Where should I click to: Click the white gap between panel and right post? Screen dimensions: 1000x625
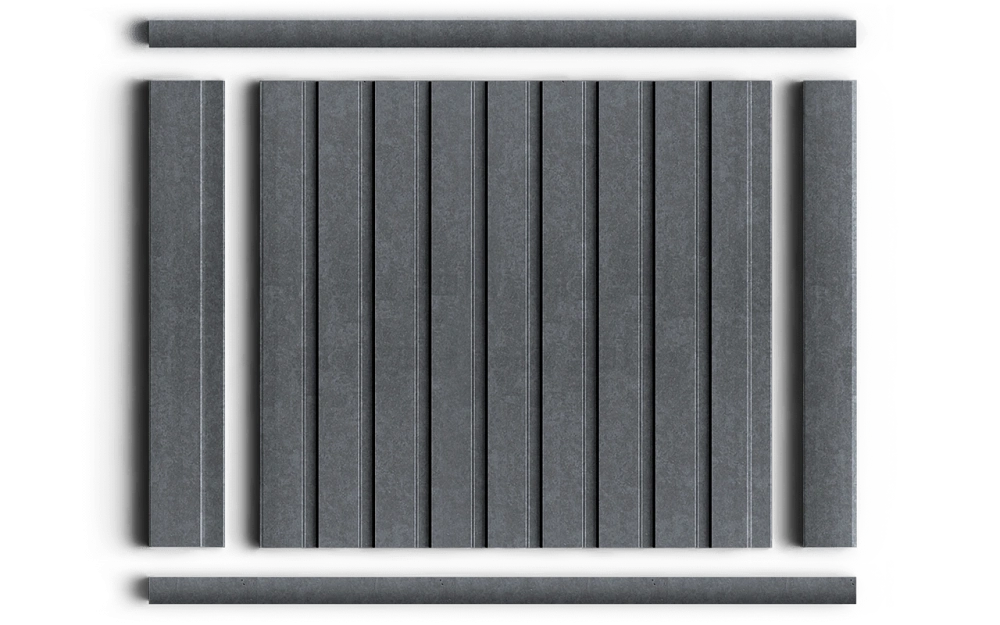787,314
